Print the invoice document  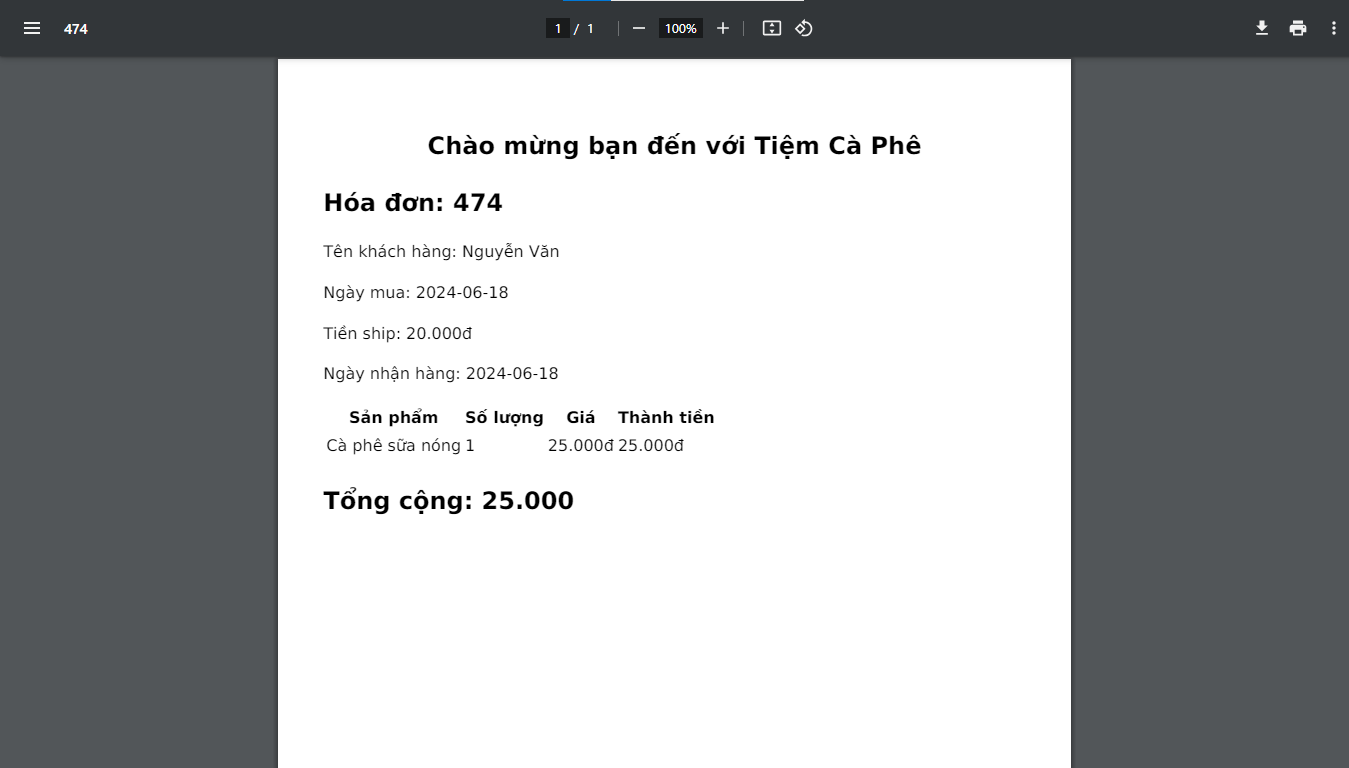point(1298,28)
